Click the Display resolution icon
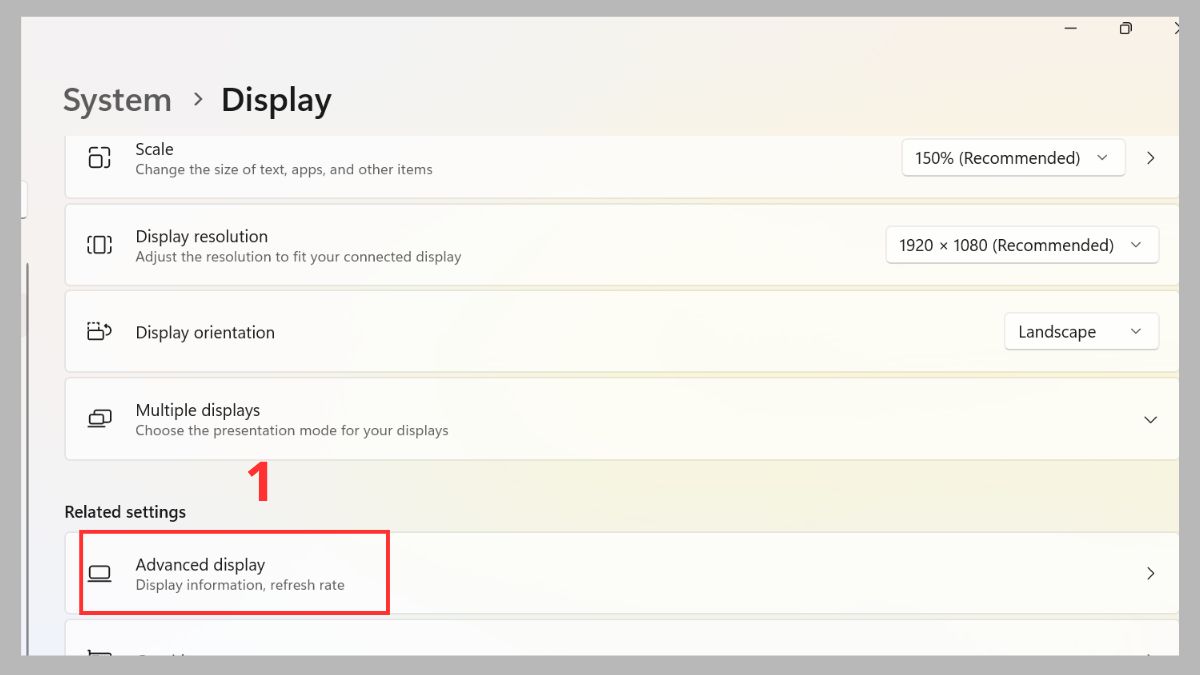Screen dimensions: 1200x675 point(99,245)
